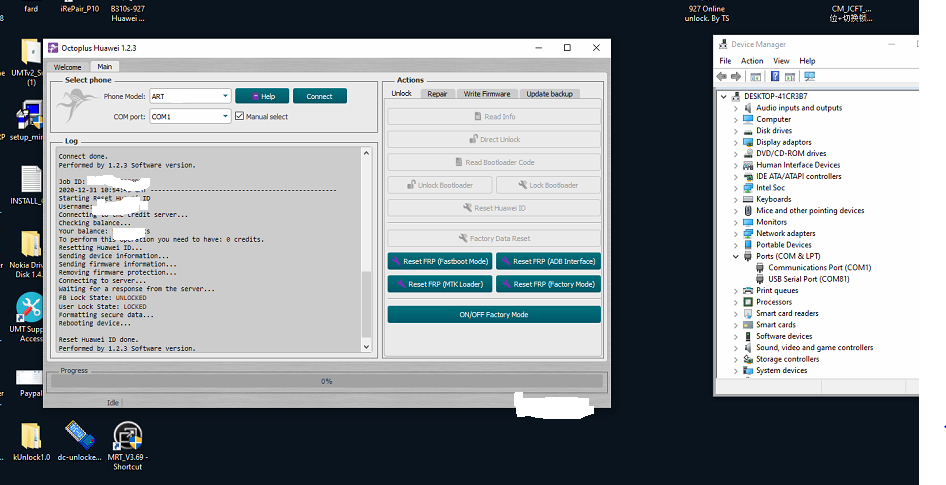946x485 pixels.
Task: Switch to the Welcome tab
Action: [x=68, y=67]
